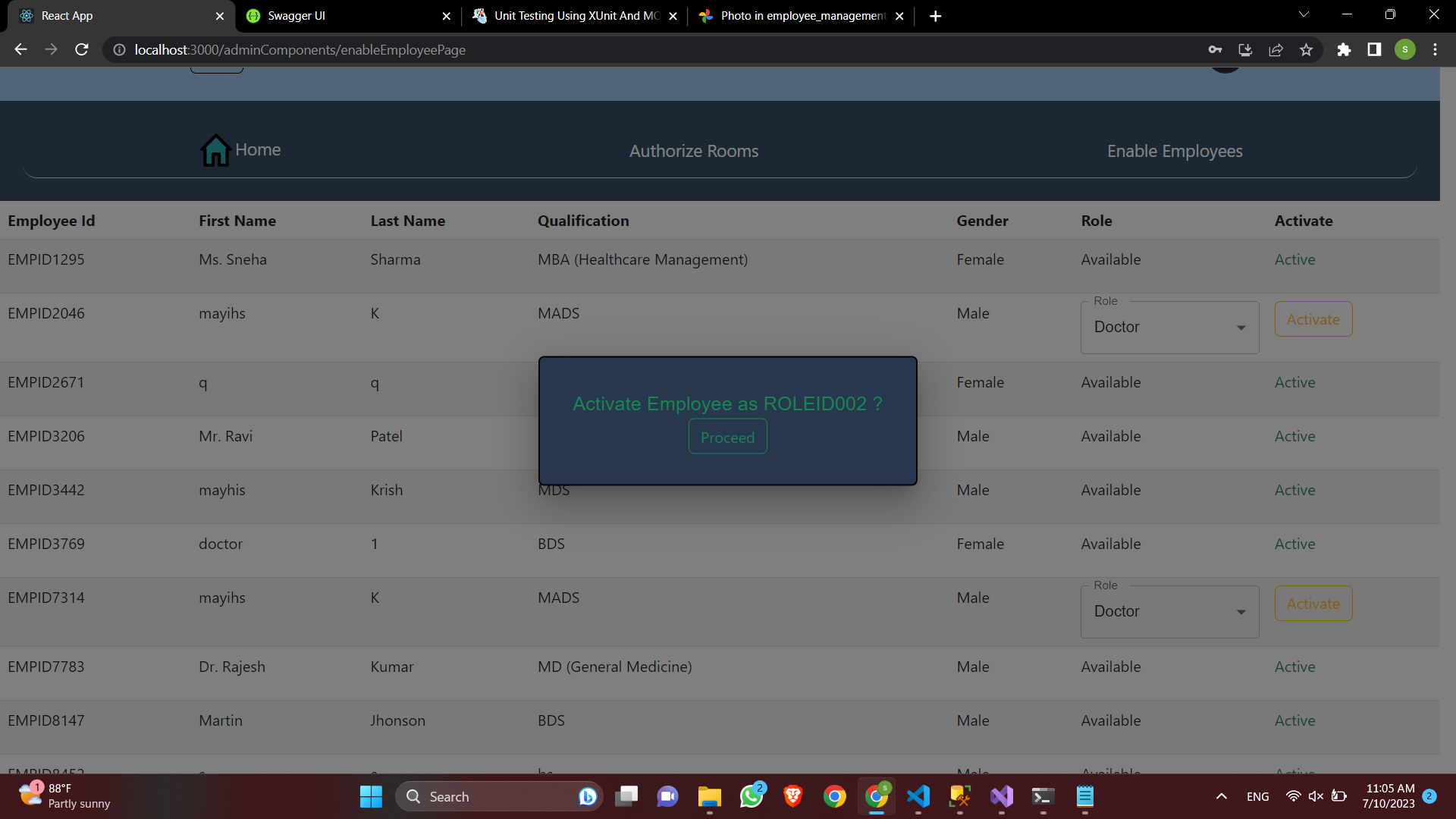1456x819 pixels.
Task: Open Enable Employees navigation tab
Action: 1174,151
